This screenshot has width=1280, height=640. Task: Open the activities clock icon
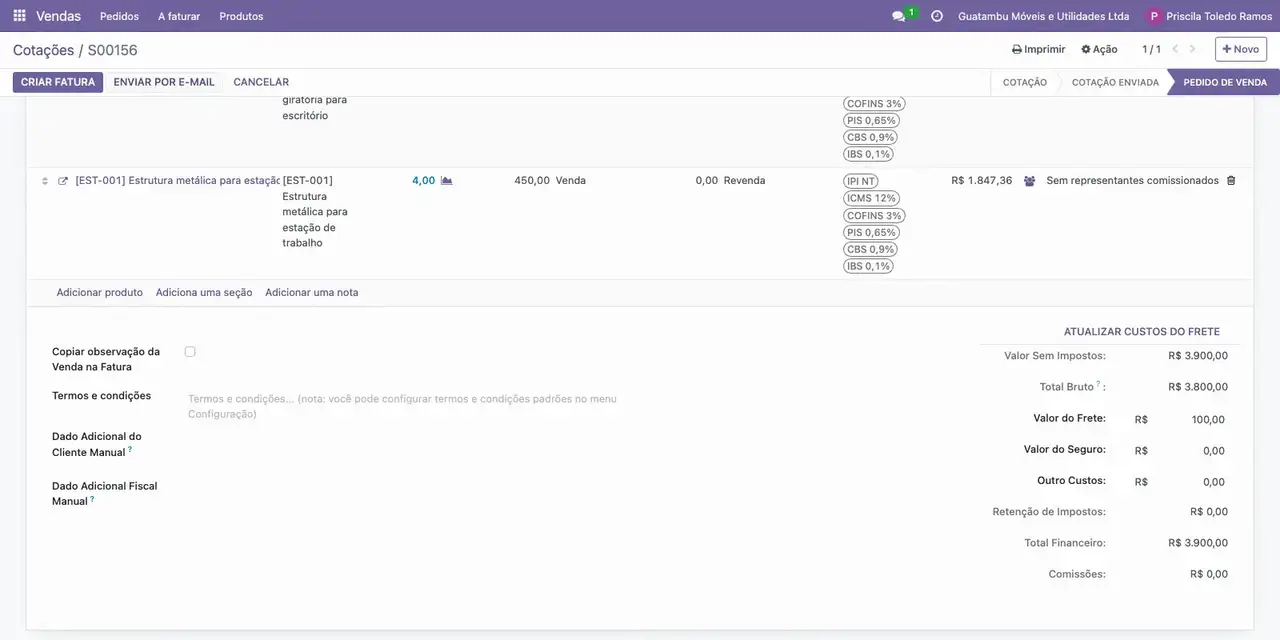937,16
